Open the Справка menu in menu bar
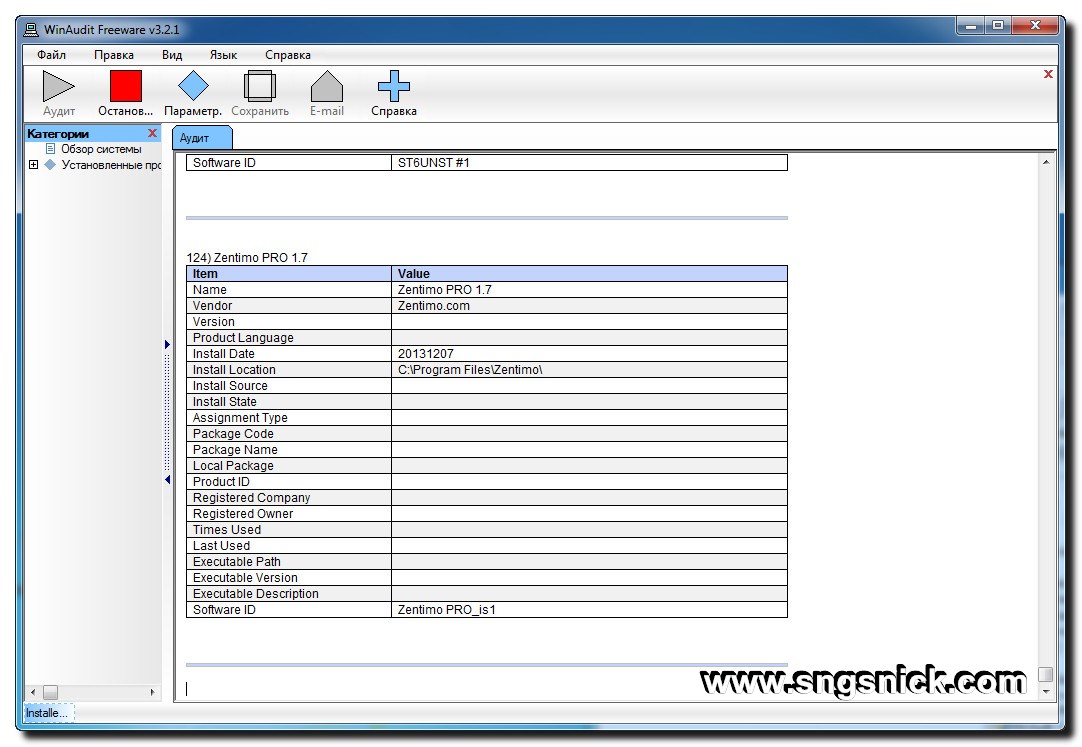Screen dimensions: 1082x747 point(288,55)
